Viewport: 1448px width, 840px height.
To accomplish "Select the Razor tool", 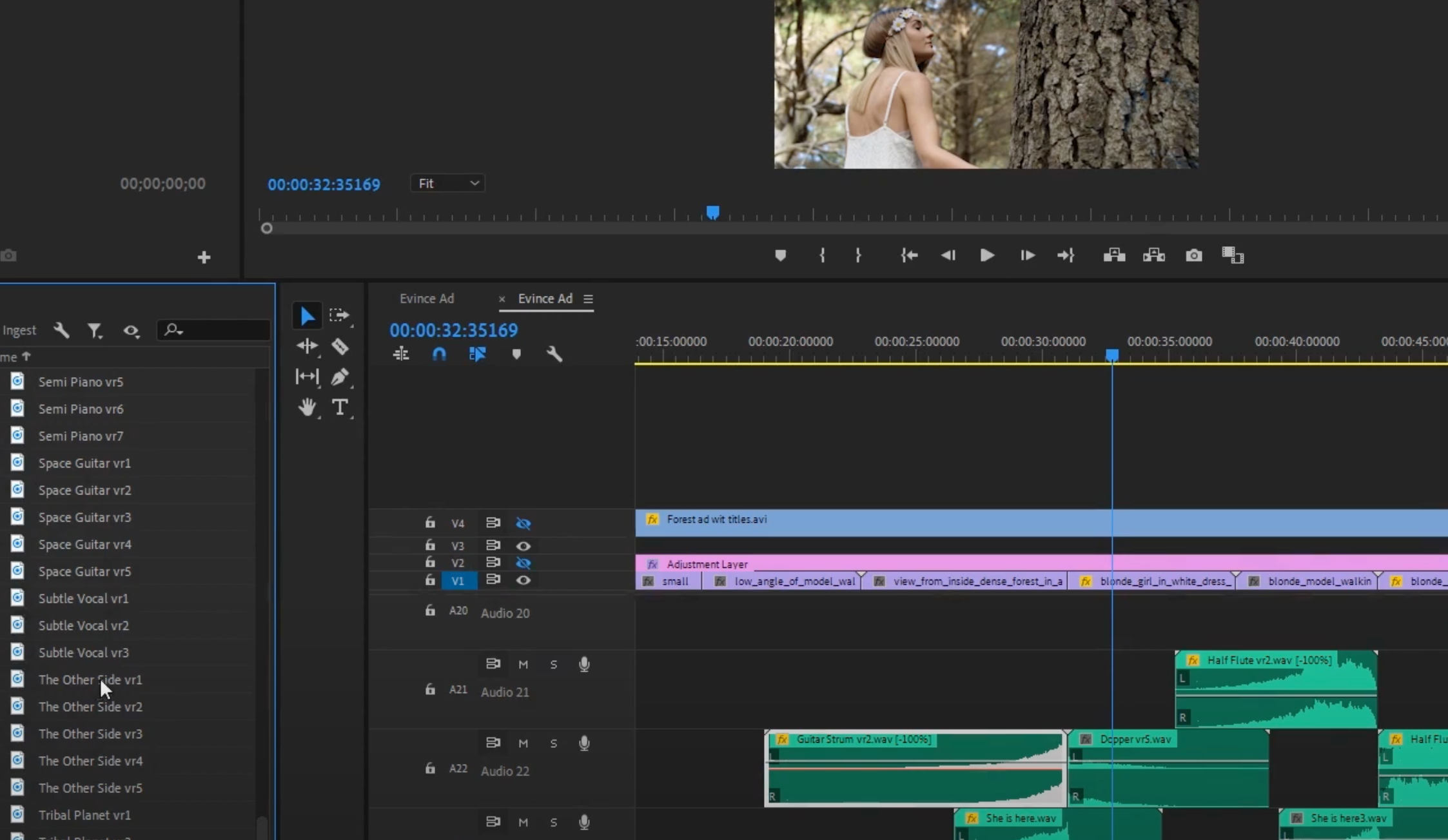I will click(340, 347).
